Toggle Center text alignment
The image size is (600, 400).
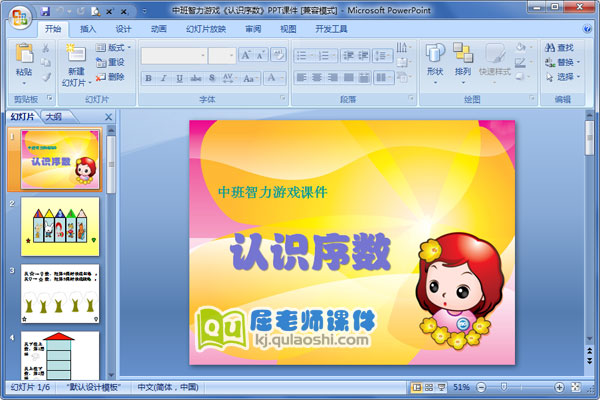[x=317, y=78]
